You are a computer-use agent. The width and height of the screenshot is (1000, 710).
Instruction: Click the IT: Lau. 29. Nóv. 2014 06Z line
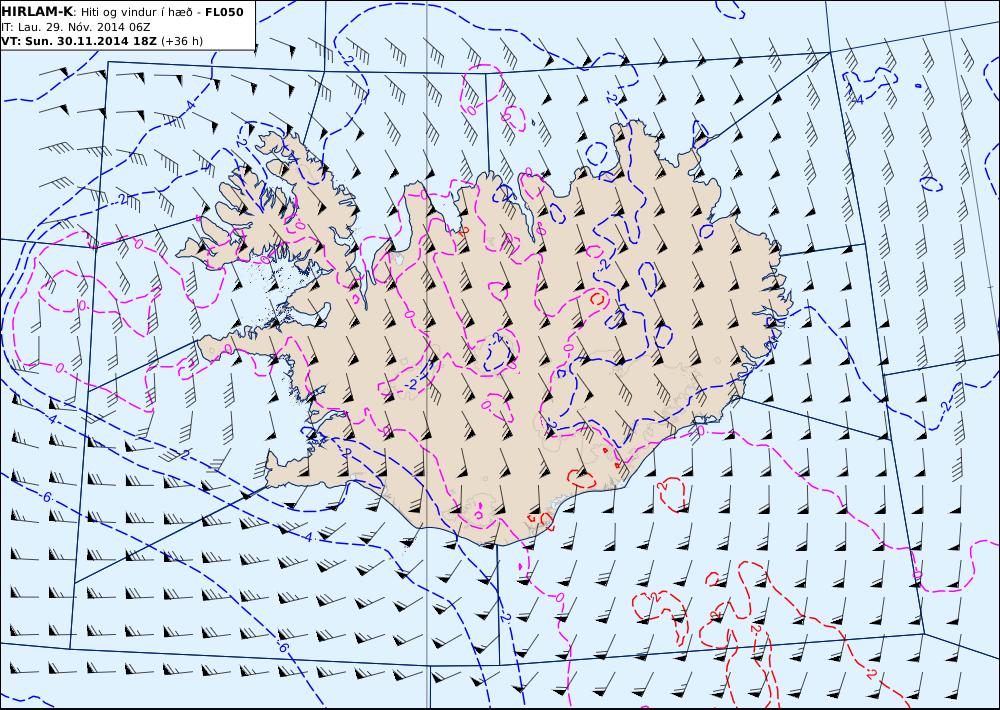click(x=78, y=27)
